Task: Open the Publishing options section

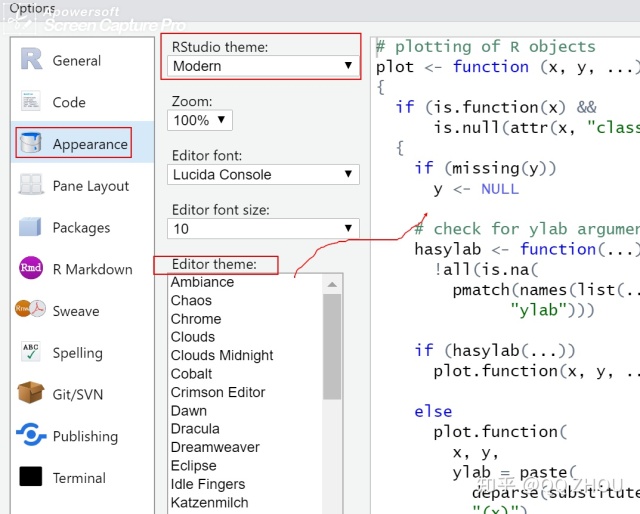Action: [82, 435]
